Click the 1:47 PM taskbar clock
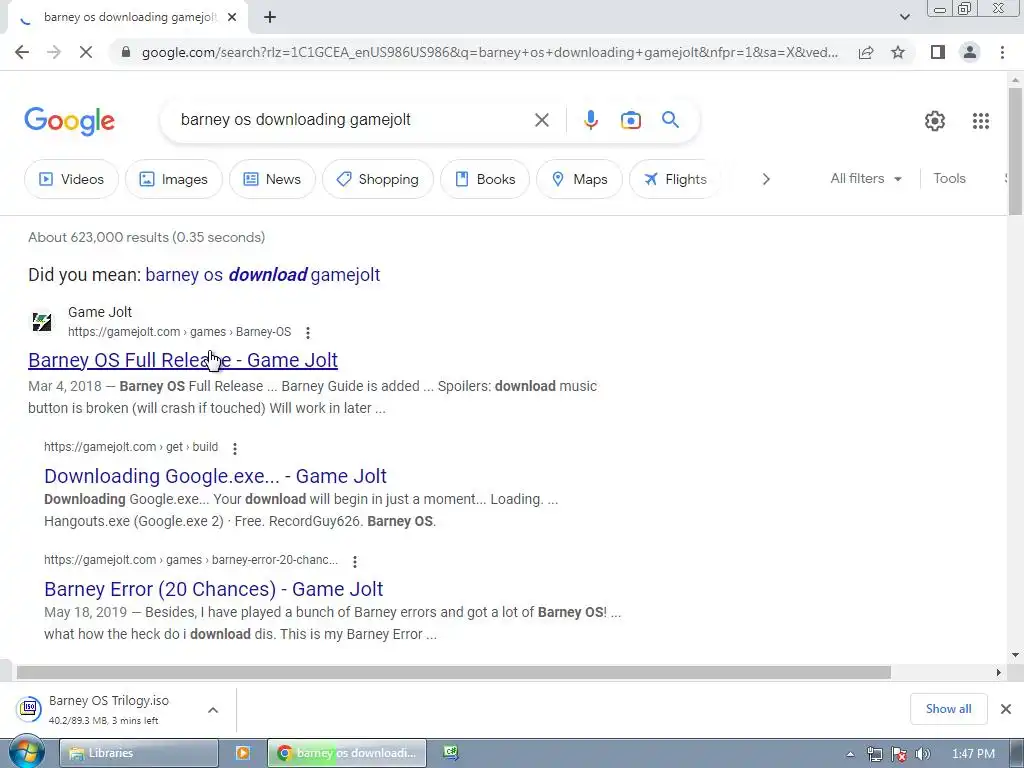Image resolution: width=1024 pixels, height=768 pixels. point(973,754)
